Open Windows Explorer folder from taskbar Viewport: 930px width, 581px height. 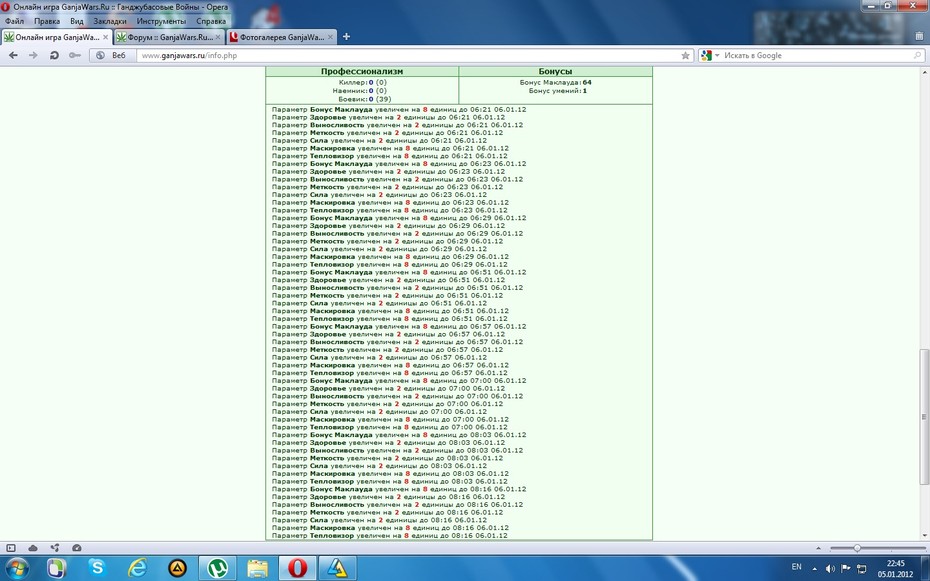tap(257, 569)
